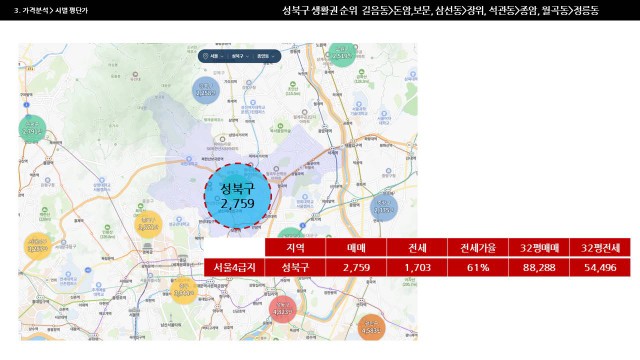Image resolution: width=640 pixels, height=360 pixels.
Task: Click the green bubble at map top right
Action: (x=342, y=53)
